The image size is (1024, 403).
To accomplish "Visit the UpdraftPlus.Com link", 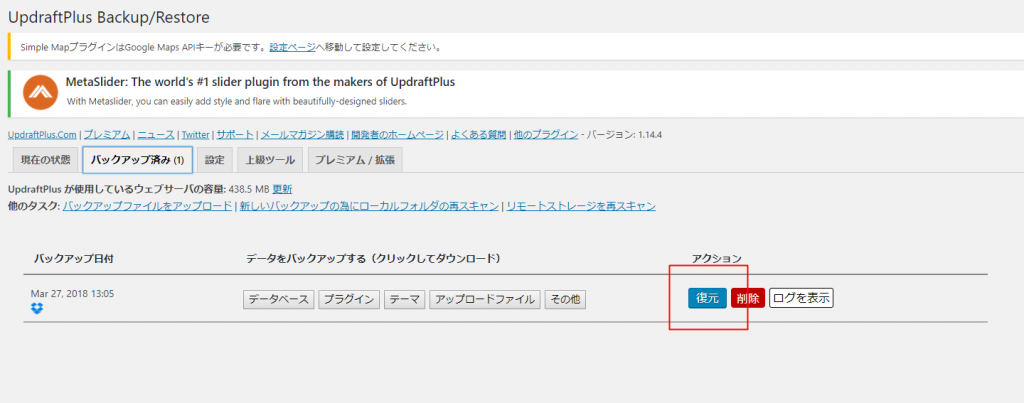I will pyautogui.click(x=42, y=135).
